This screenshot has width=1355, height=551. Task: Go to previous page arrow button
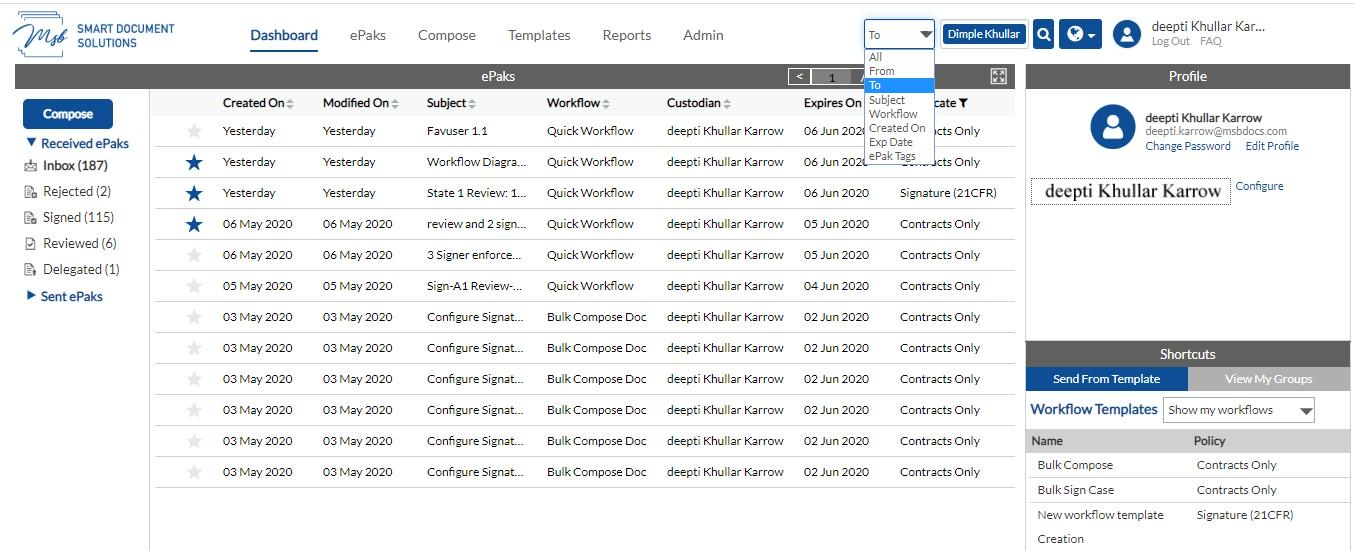[799, 77]
